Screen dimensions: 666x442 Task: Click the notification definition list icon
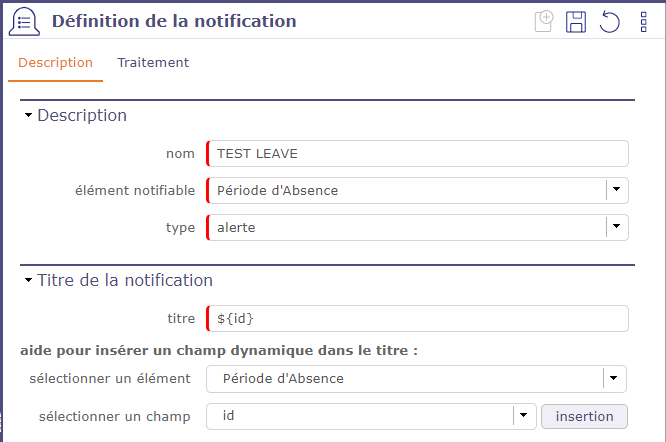pos(24,22)
